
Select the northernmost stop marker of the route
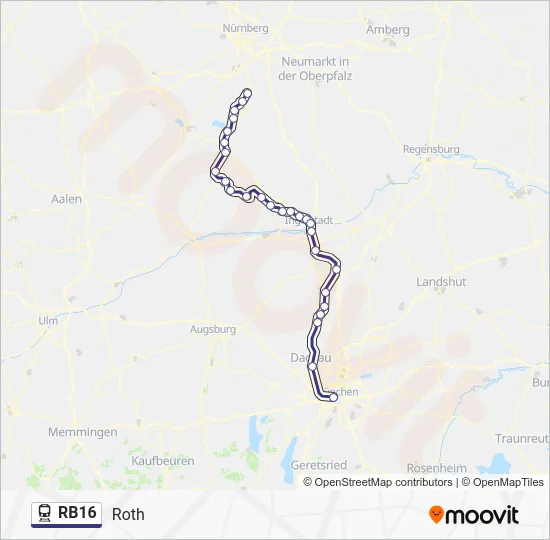[x=247, y=93]
